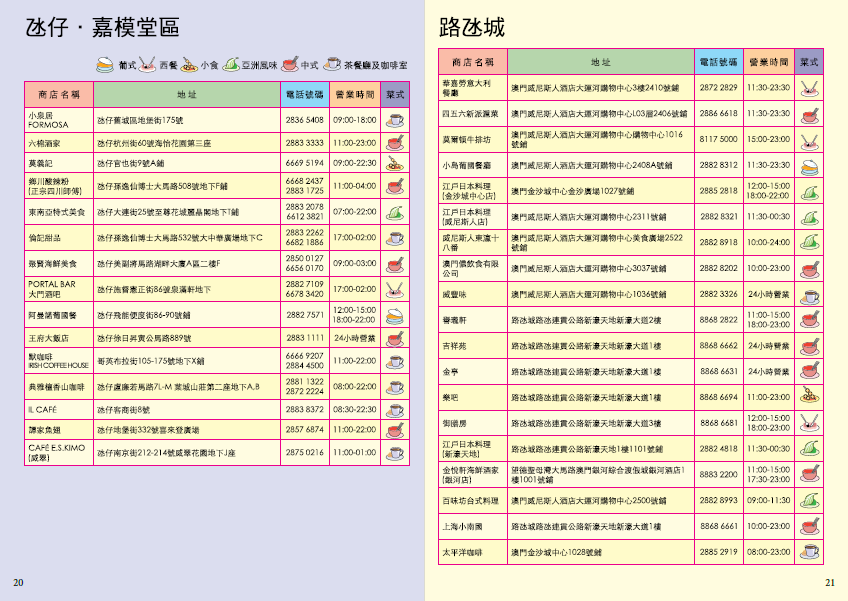The width and height of the screenshot is (848, 601).
Task: Click the coffee cup icon in FORMOSA row
Action: click(396, 120)
